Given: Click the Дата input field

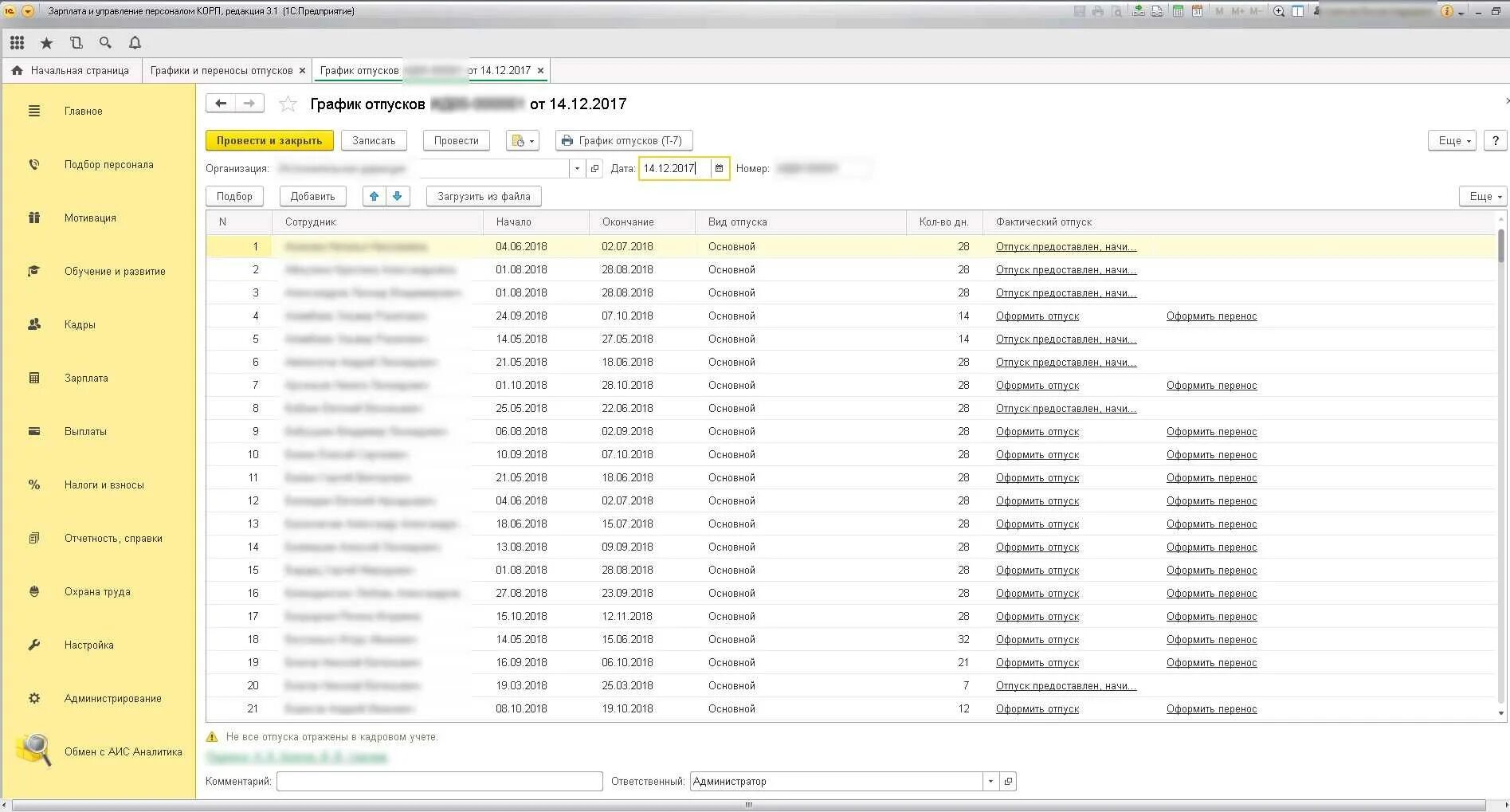Looking at the screenshot, I should pyautogui.click(x=675, y=168).
